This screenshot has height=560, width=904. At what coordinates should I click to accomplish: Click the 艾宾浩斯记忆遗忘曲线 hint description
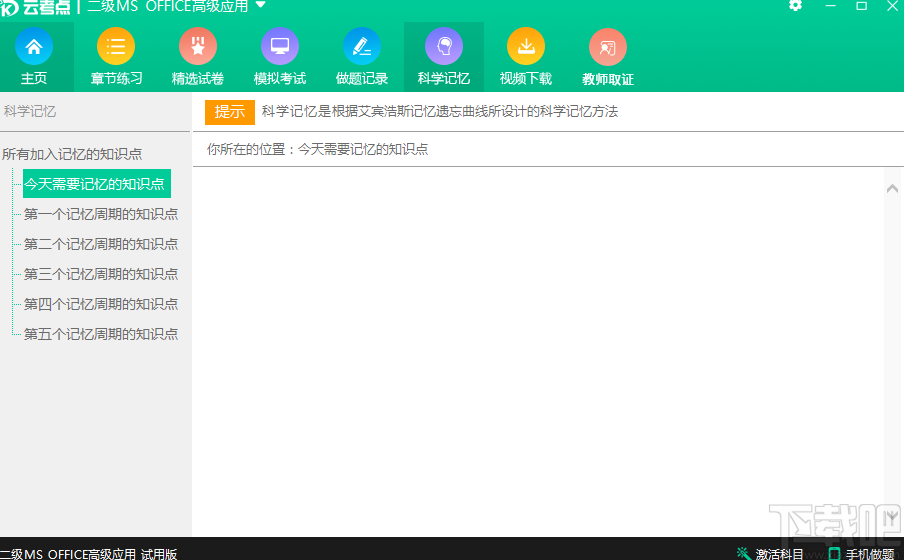[439, 111]
